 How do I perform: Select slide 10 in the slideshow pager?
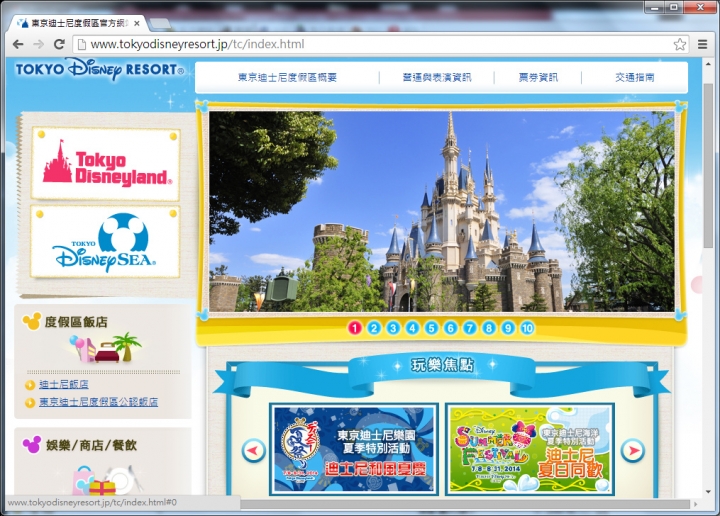[527, 328]
